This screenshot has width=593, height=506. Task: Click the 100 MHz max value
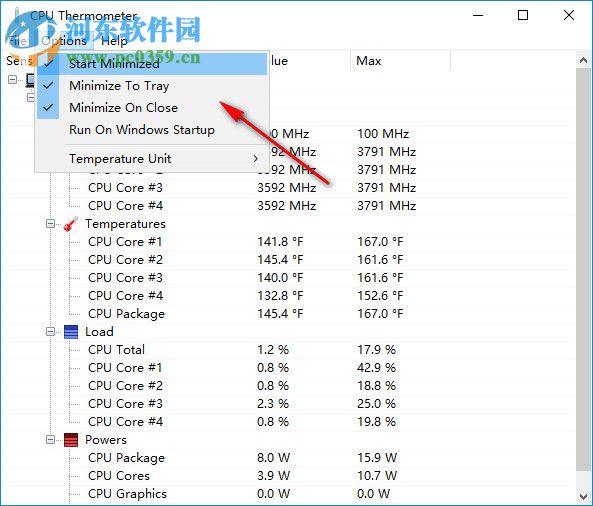tap(383, 134)
